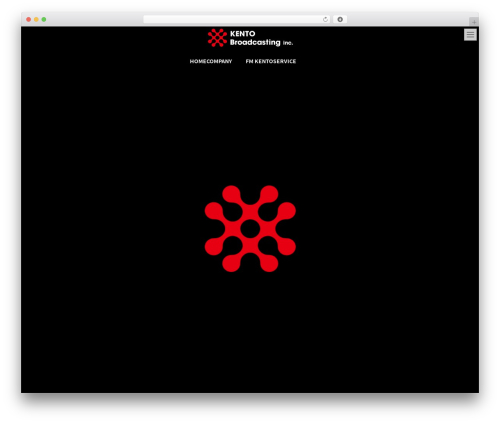Close the browser window with the red dot

pos(29,19)
